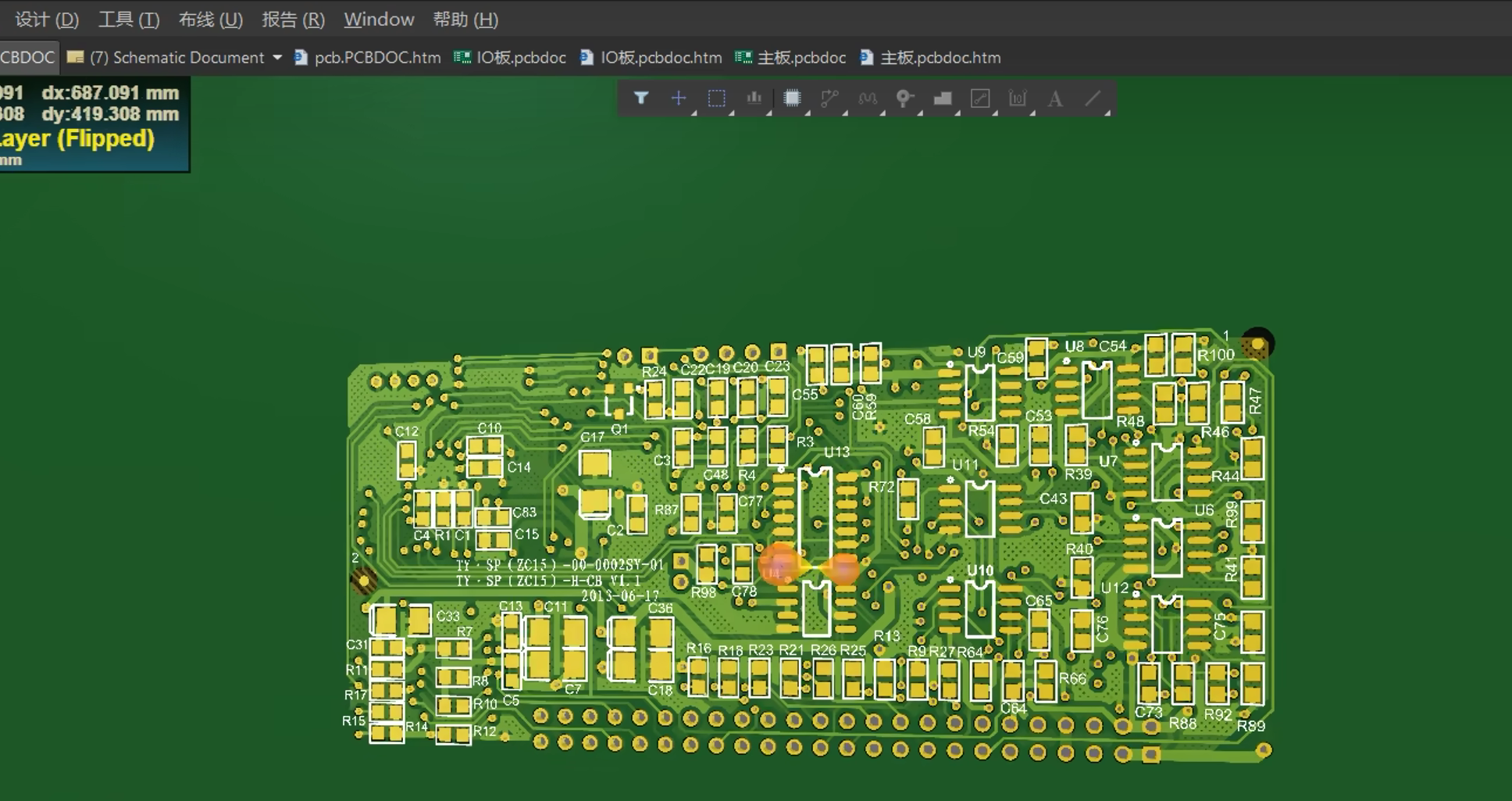Open the 报告 (R) menu

(293, 20)
